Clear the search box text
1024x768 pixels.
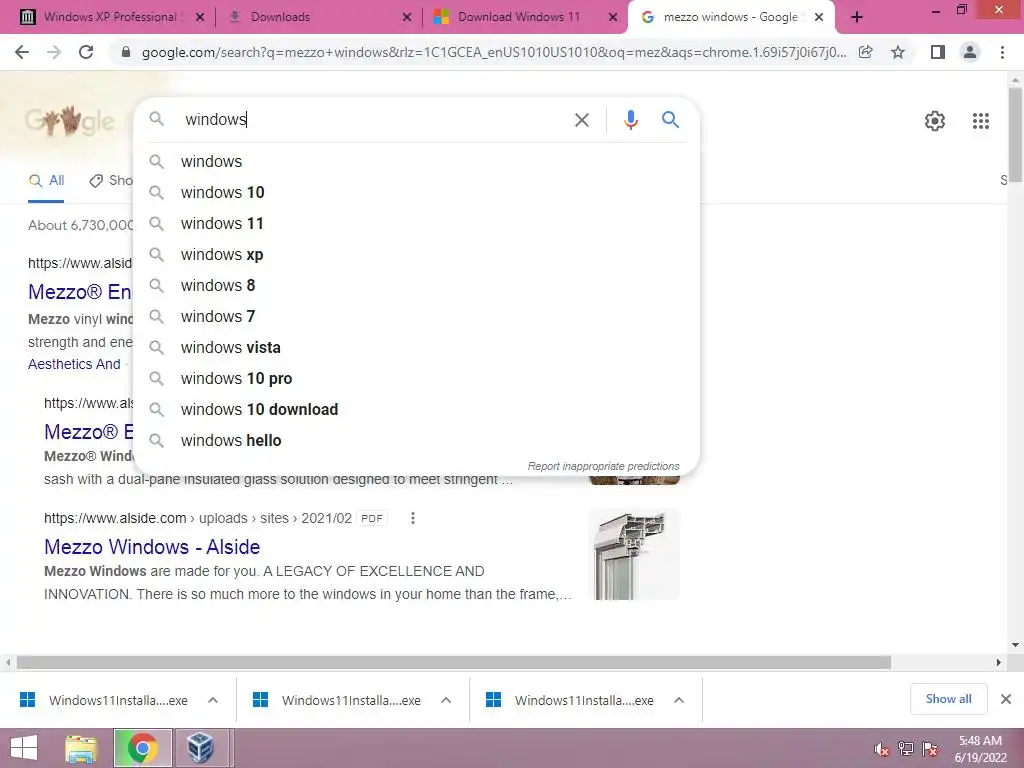click(x=581, y=120)
